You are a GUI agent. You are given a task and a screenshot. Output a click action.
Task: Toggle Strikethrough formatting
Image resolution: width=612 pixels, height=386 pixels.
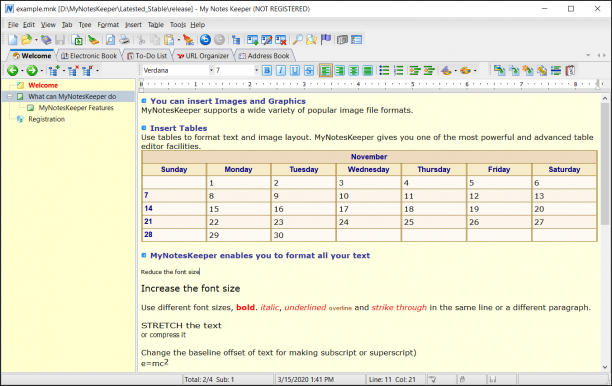click(309, 71)
